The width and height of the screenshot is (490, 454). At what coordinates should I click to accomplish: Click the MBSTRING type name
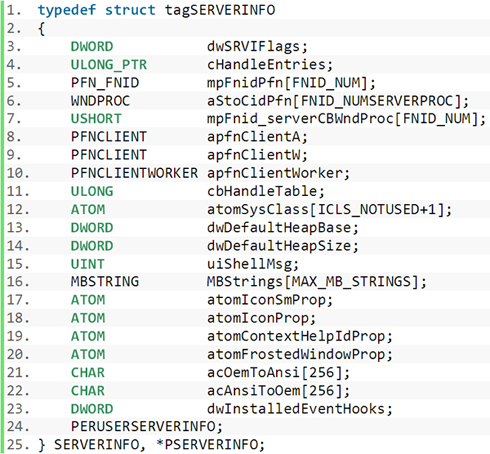pyautogui.click(x=105, y=282)
